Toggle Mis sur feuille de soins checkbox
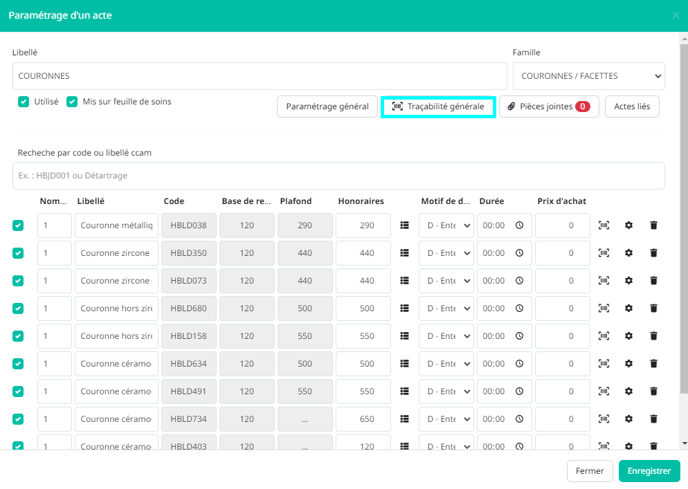The width and height of the screenshot is (688, 489). (72, 102)
